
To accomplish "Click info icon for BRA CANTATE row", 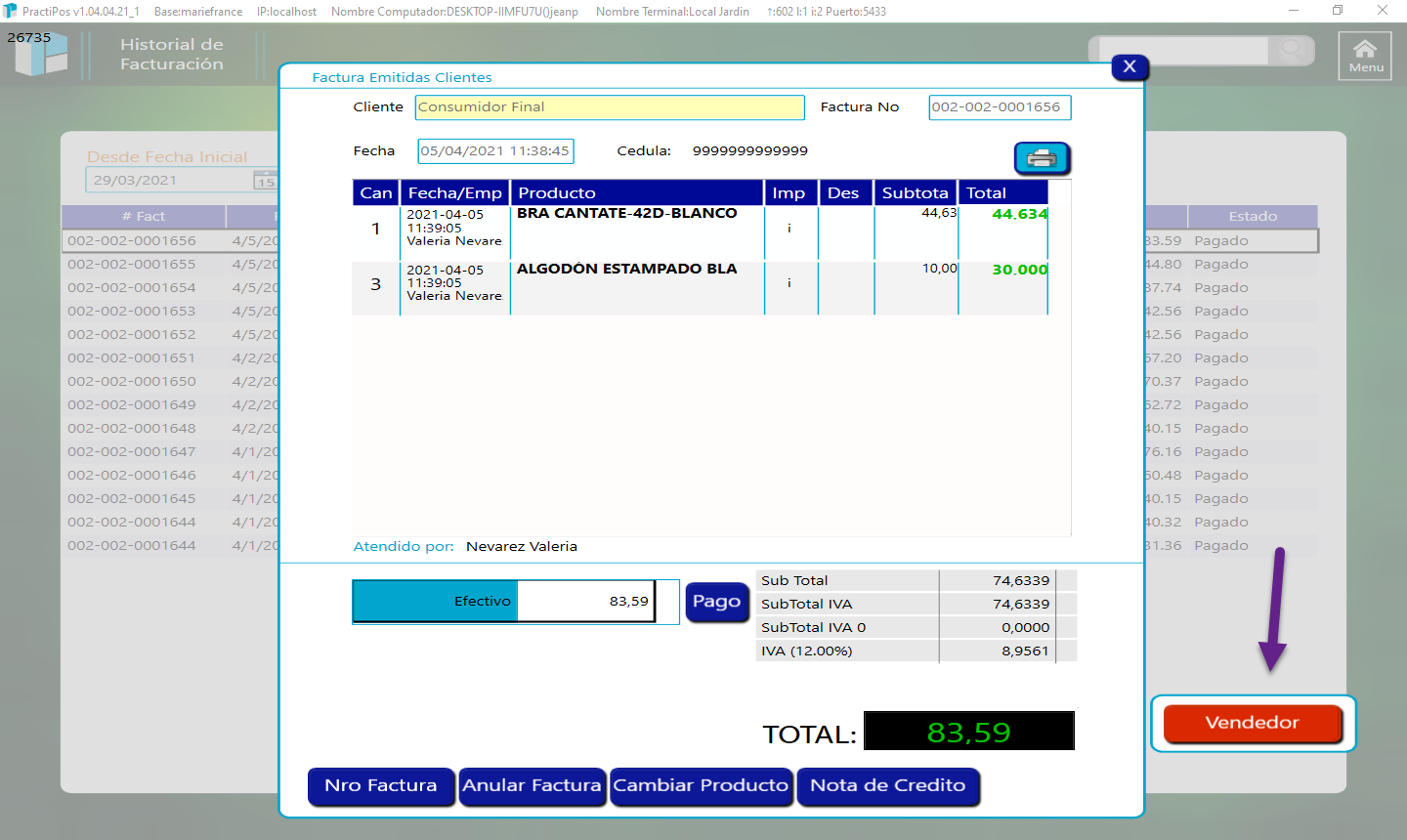I will pos(789,229).
